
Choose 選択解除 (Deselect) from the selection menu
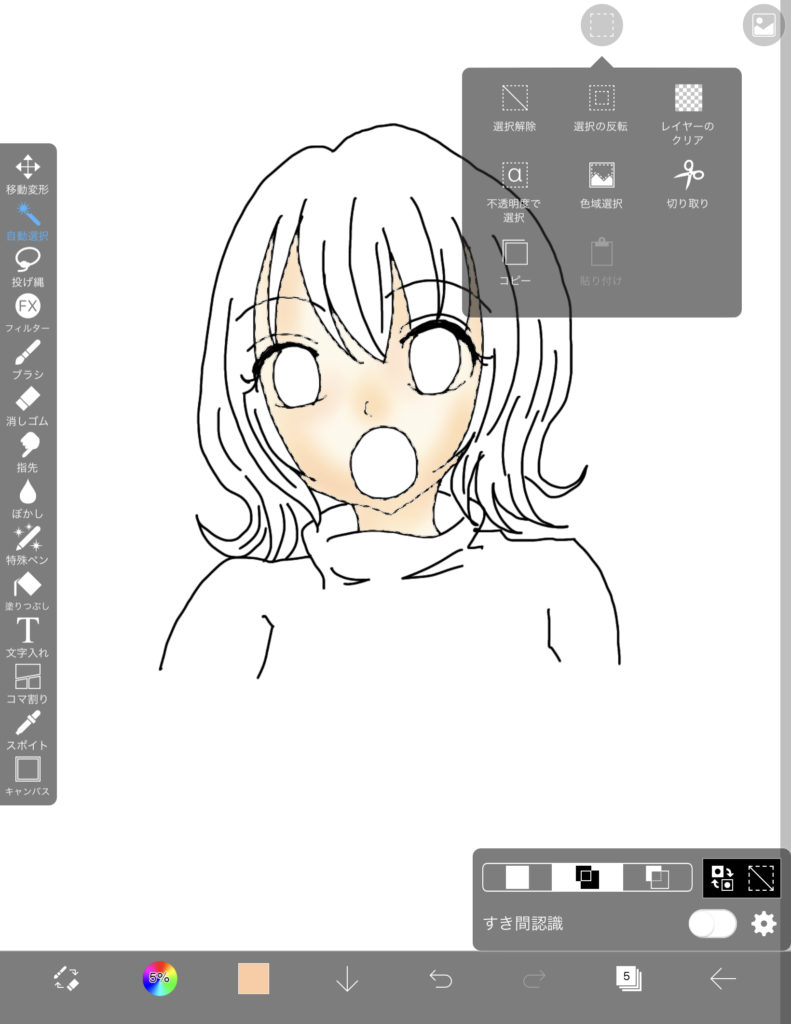click(514, 106)
